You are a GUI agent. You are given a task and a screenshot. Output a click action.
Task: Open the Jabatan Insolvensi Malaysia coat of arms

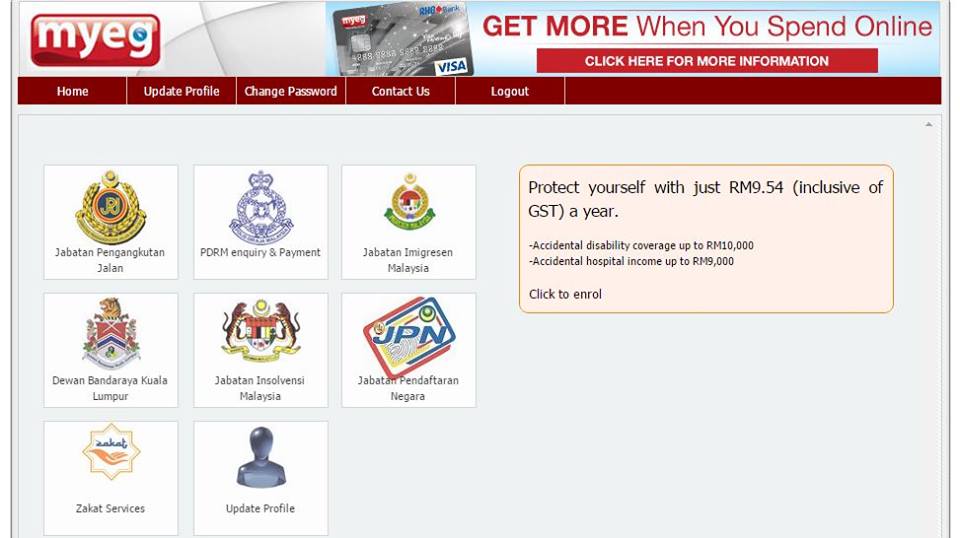(261, 331)
